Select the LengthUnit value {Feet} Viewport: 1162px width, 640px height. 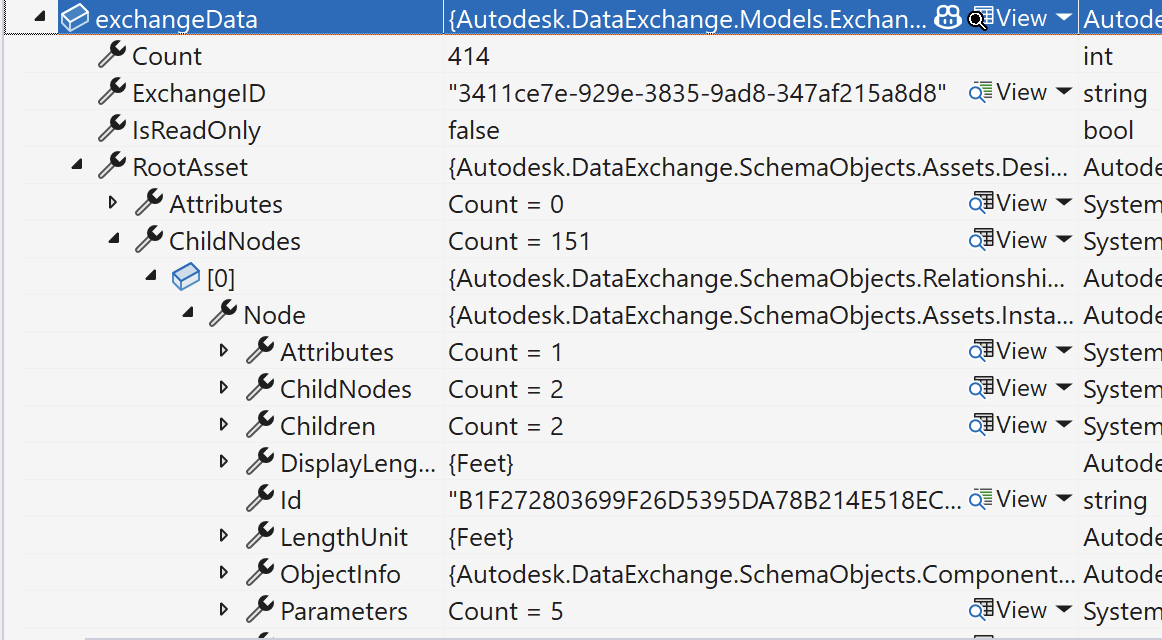pos(481,538)
